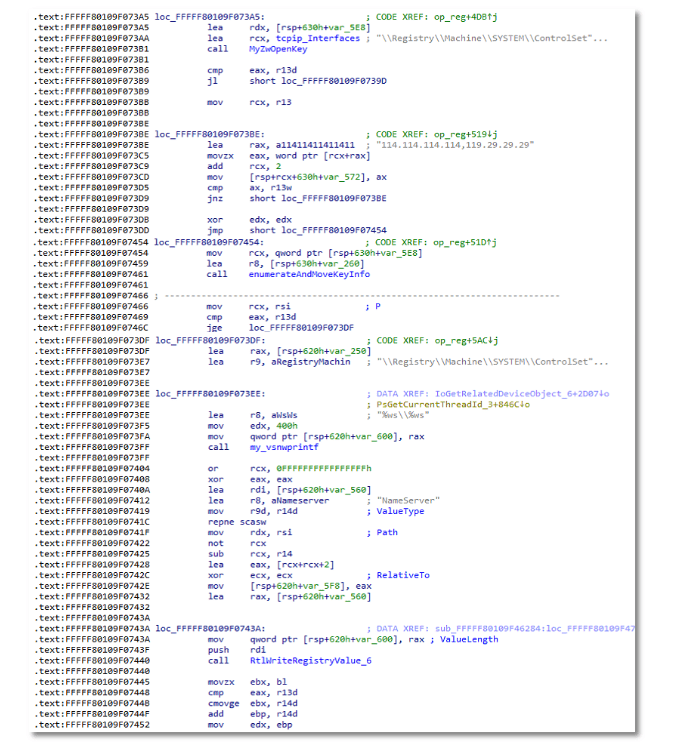691x747 pixels.
Task: Click the not rcx instruction
Action: pyautogui.click(x=237, y=544)
